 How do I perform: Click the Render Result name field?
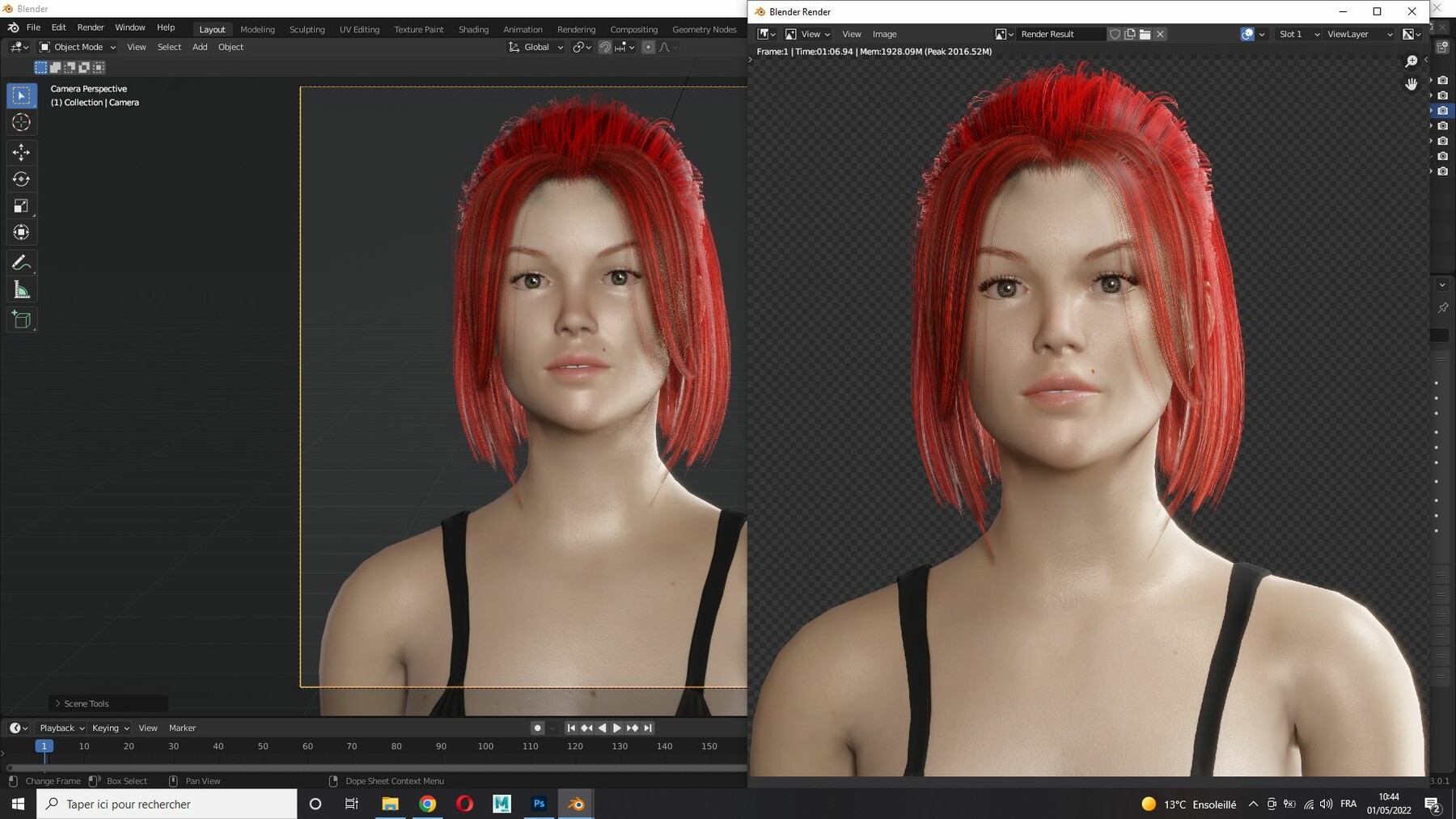[1060, 34]
